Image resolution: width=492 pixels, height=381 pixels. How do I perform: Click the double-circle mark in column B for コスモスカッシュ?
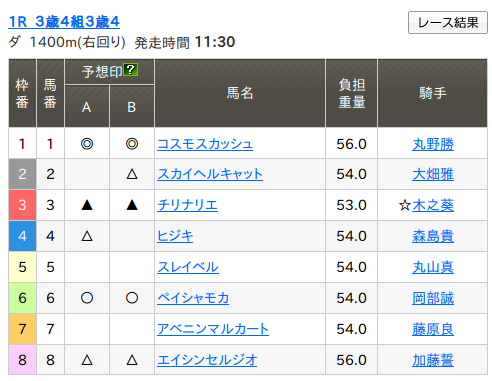(132, 144)
